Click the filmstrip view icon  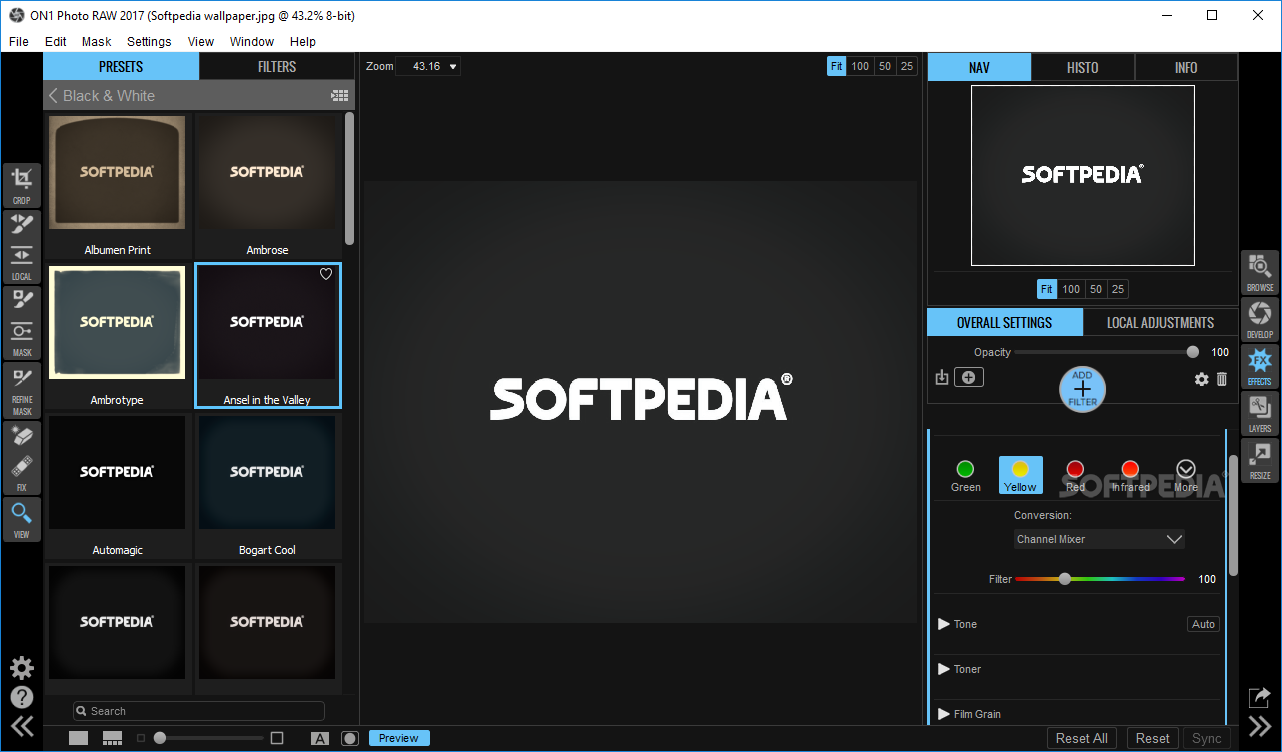tap(113, 738)
